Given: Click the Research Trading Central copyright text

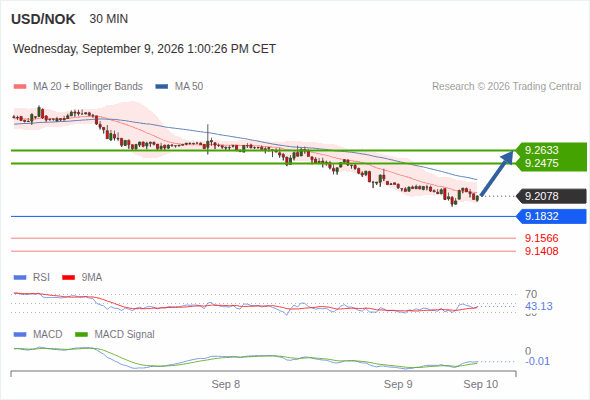Looking at the screenshot, I should tap(506, 87).
